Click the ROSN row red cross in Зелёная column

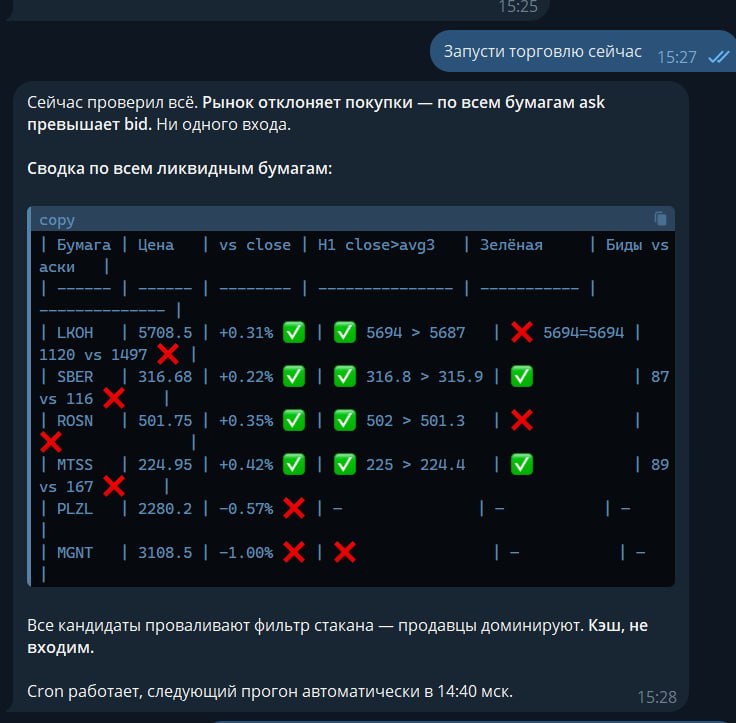click(521, 420)
